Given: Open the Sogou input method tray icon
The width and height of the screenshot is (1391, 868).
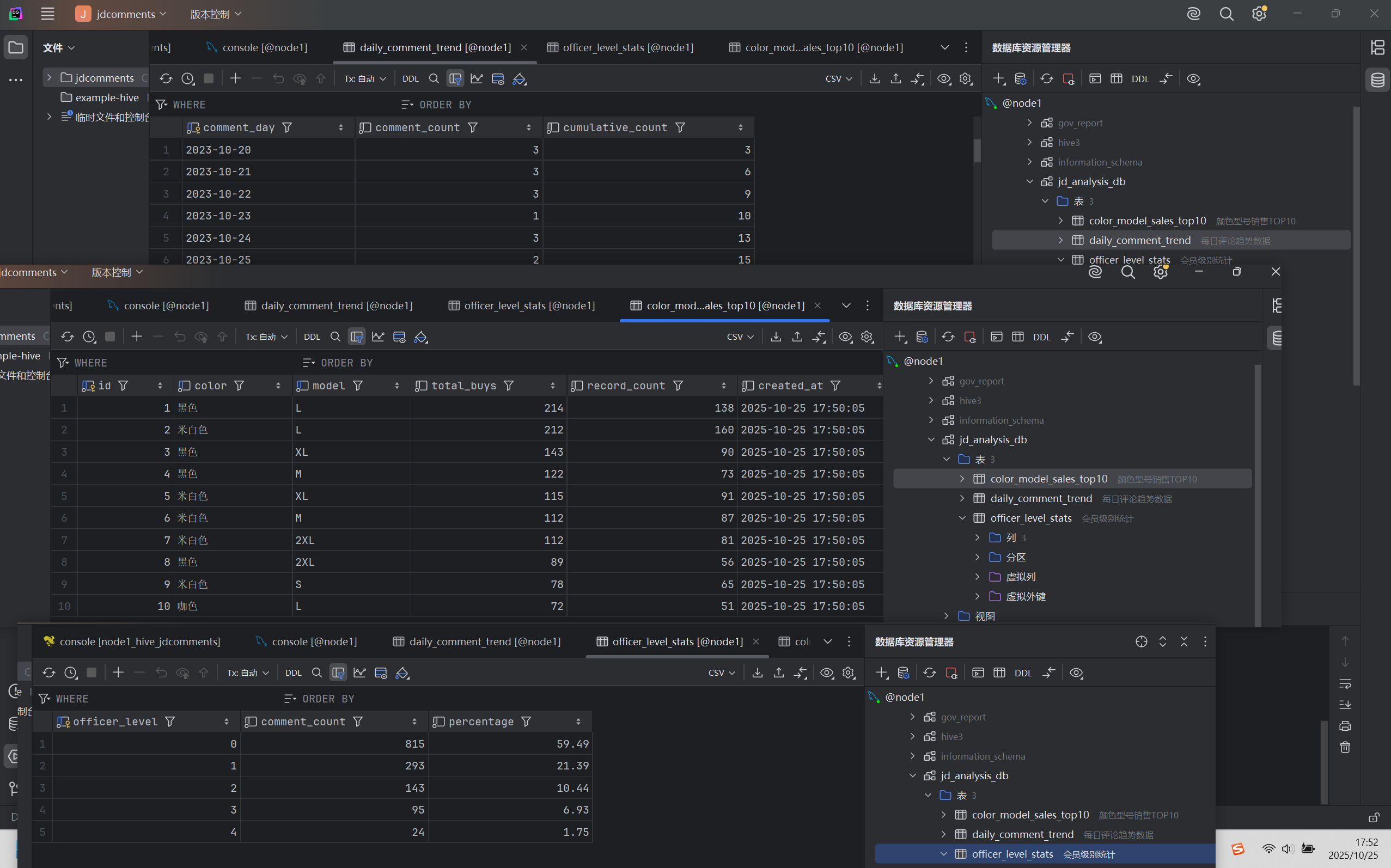Looking at the screenshot, I should 1238,849.
